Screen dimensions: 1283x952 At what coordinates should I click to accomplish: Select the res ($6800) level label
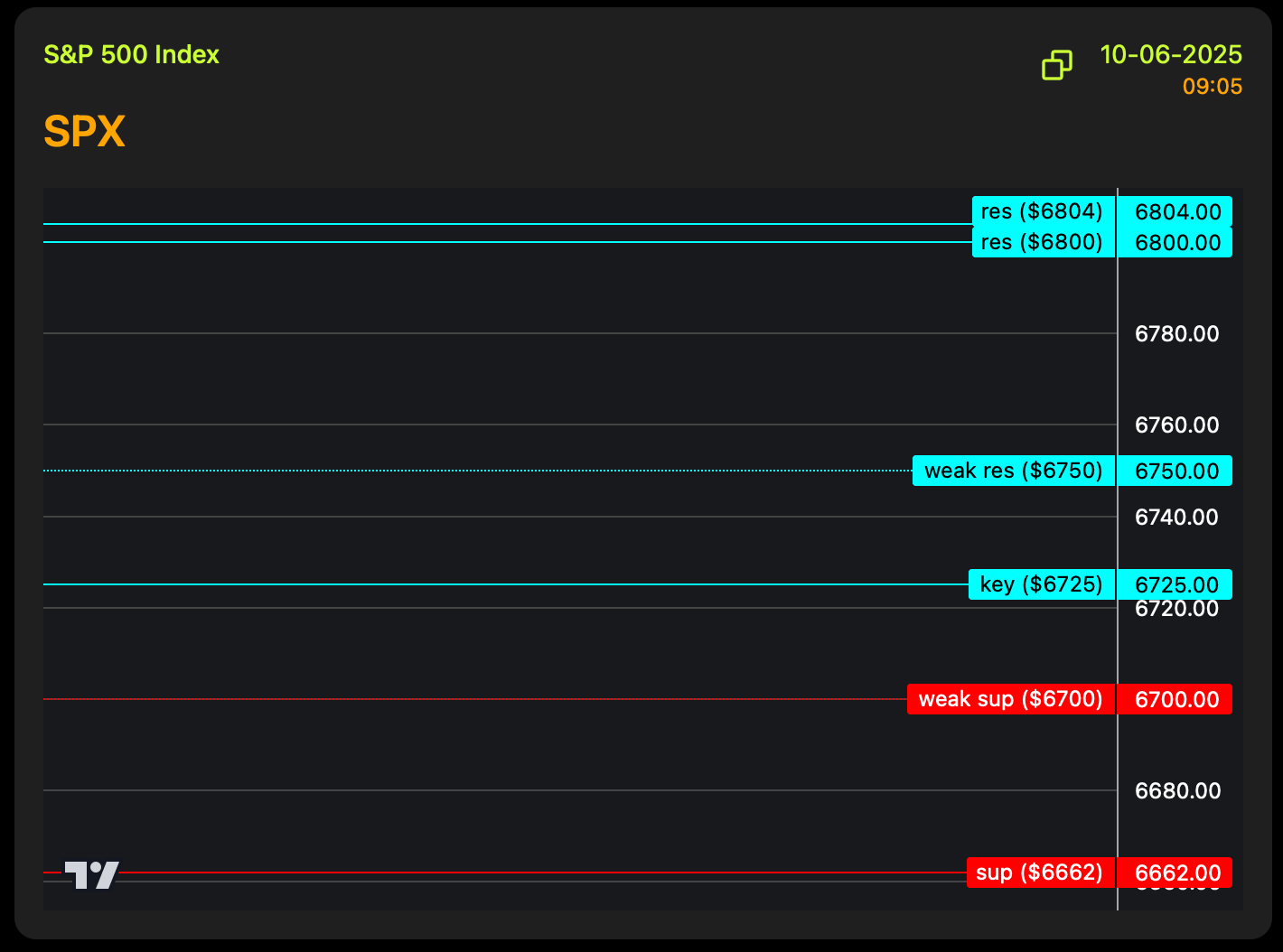1043,242
